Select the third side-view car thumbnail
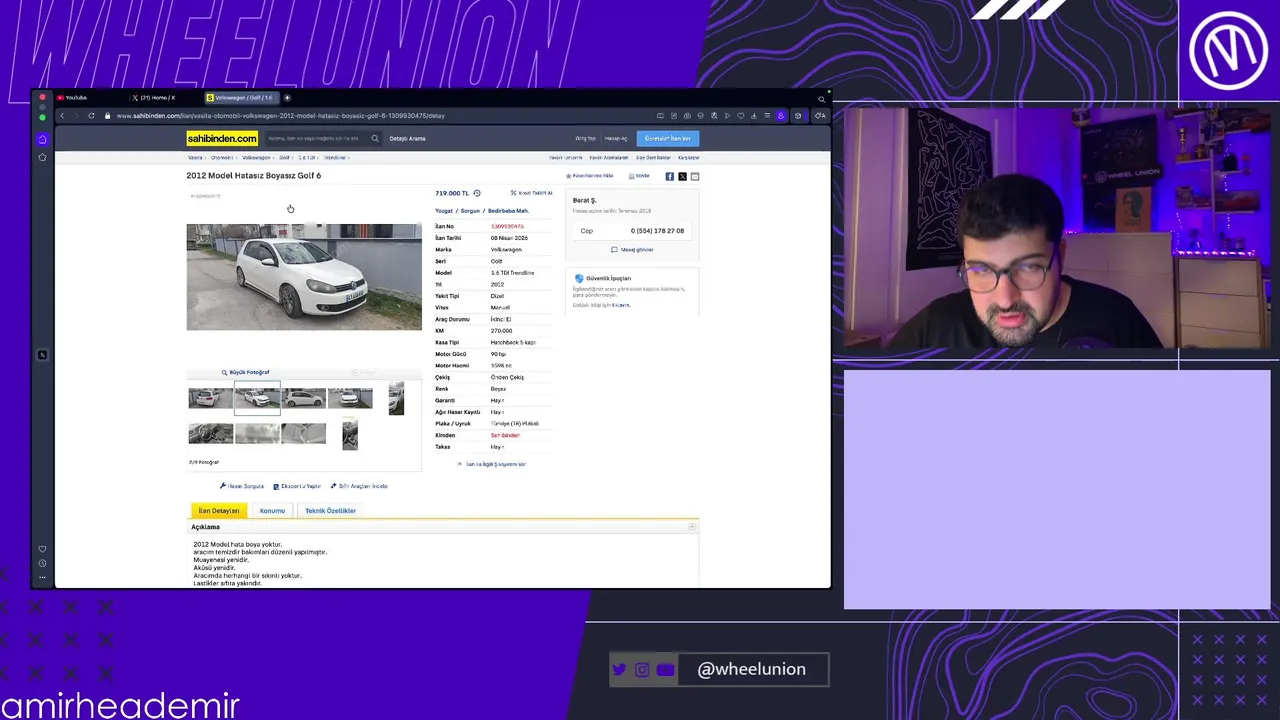Screen dimensions: 1280x720 click(303, 398)
